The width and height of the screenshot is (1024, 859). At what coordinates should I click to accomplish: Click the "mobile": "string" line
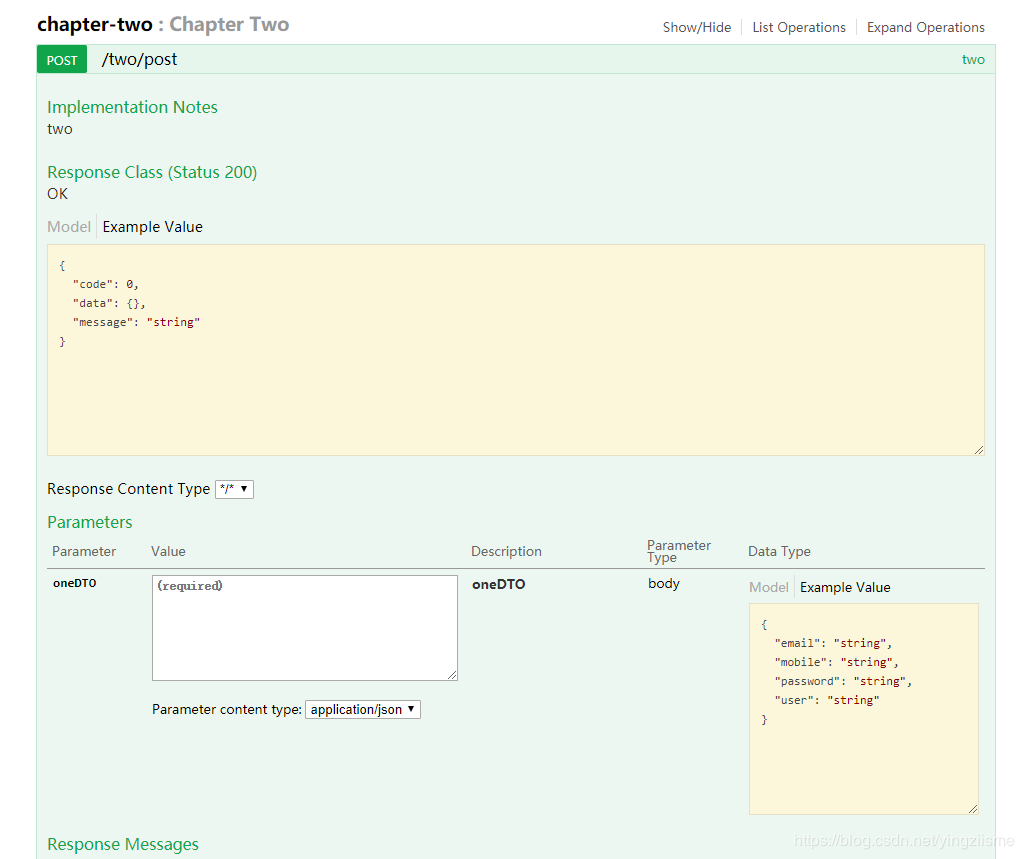(x=837, y=662)
